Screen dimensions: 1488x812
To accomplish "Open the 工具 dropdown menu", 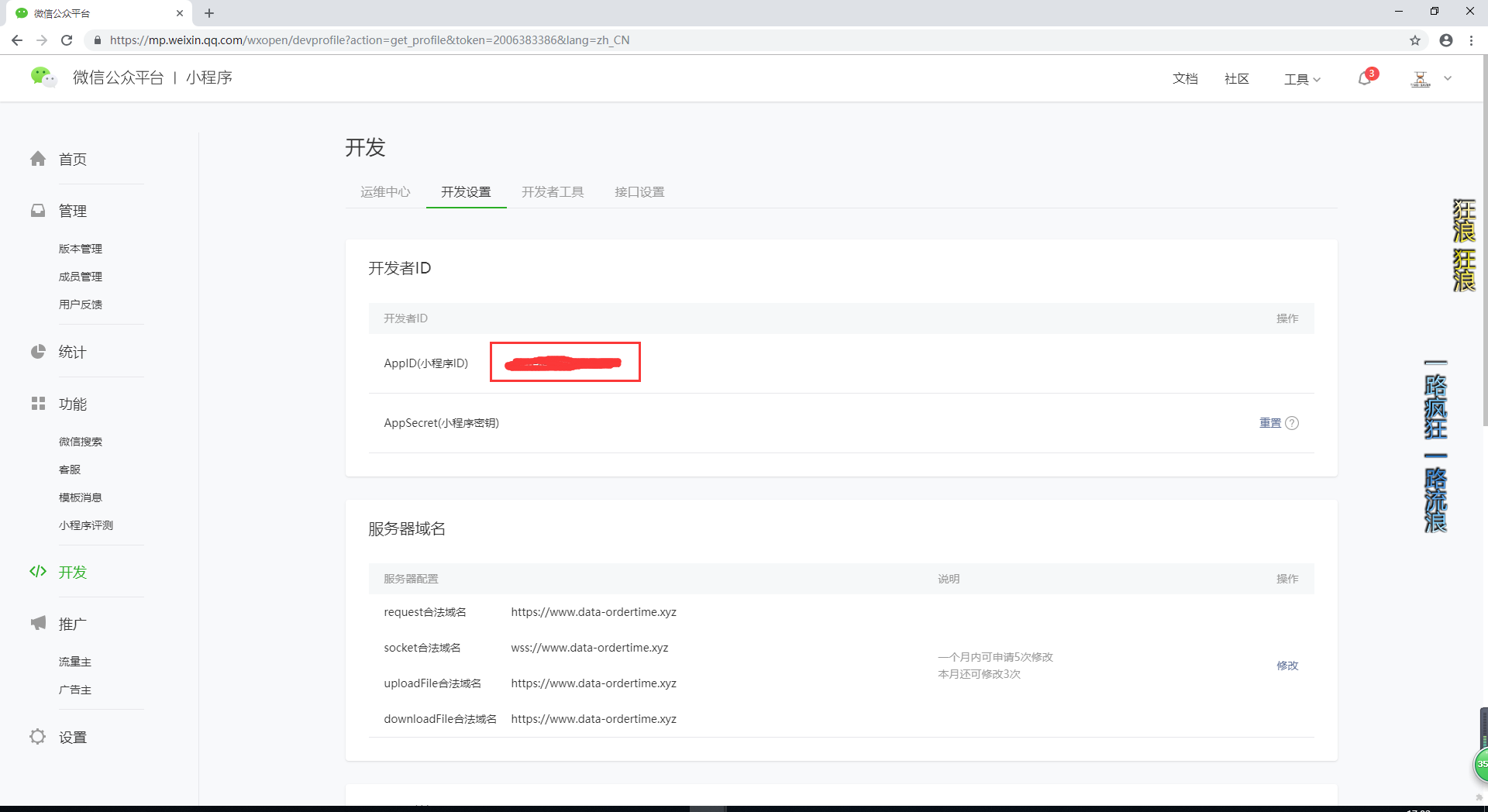I will click(x=1302, y=79).
